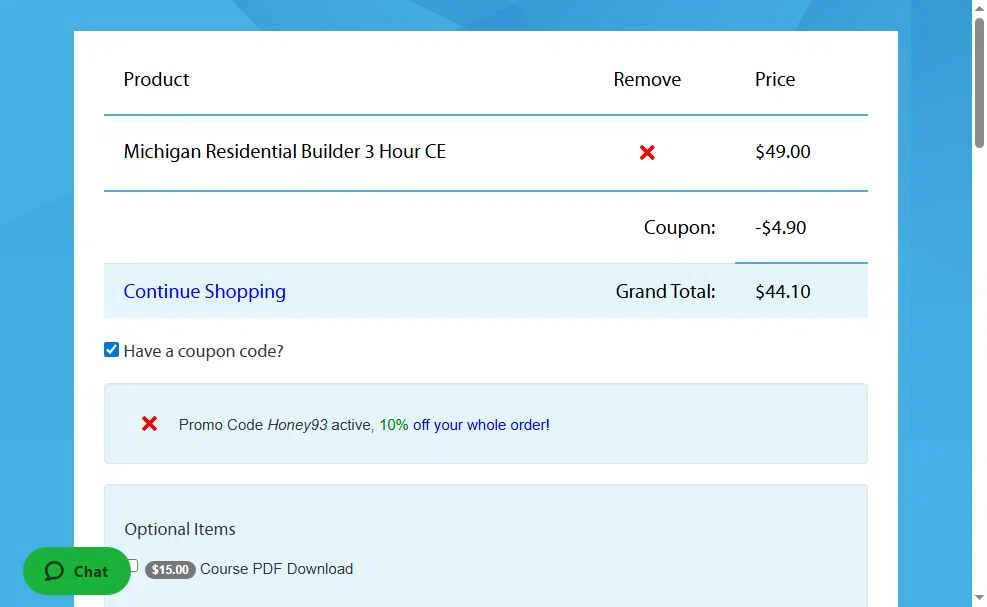Viewport: 987px width, 607px height.
Task: Click the $44.10 grand total value
Action: (x=782, y=292)
